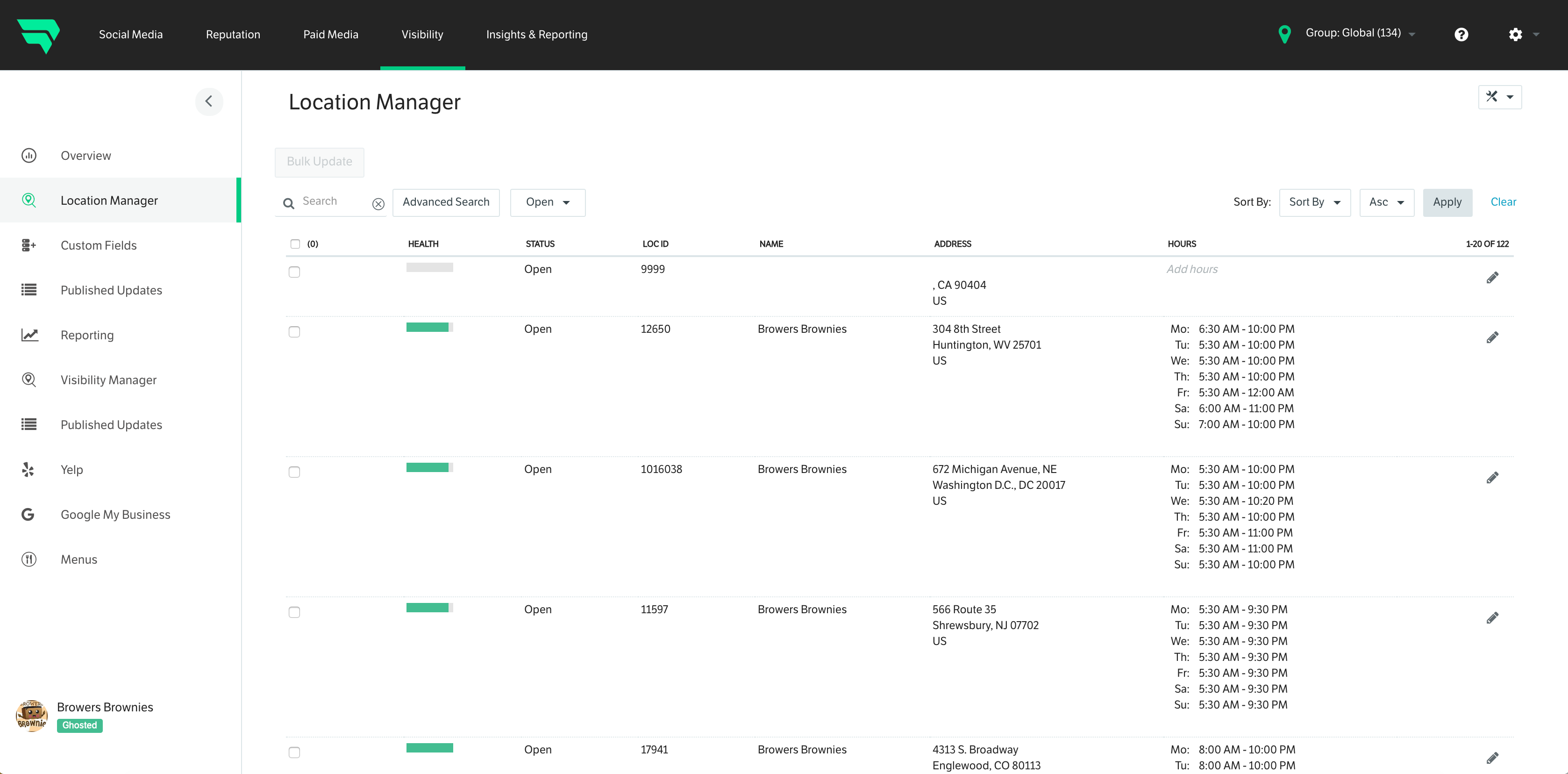Open settings gear icon
This screenshot has height=774, width=1568.
[x=1515, y=35]
